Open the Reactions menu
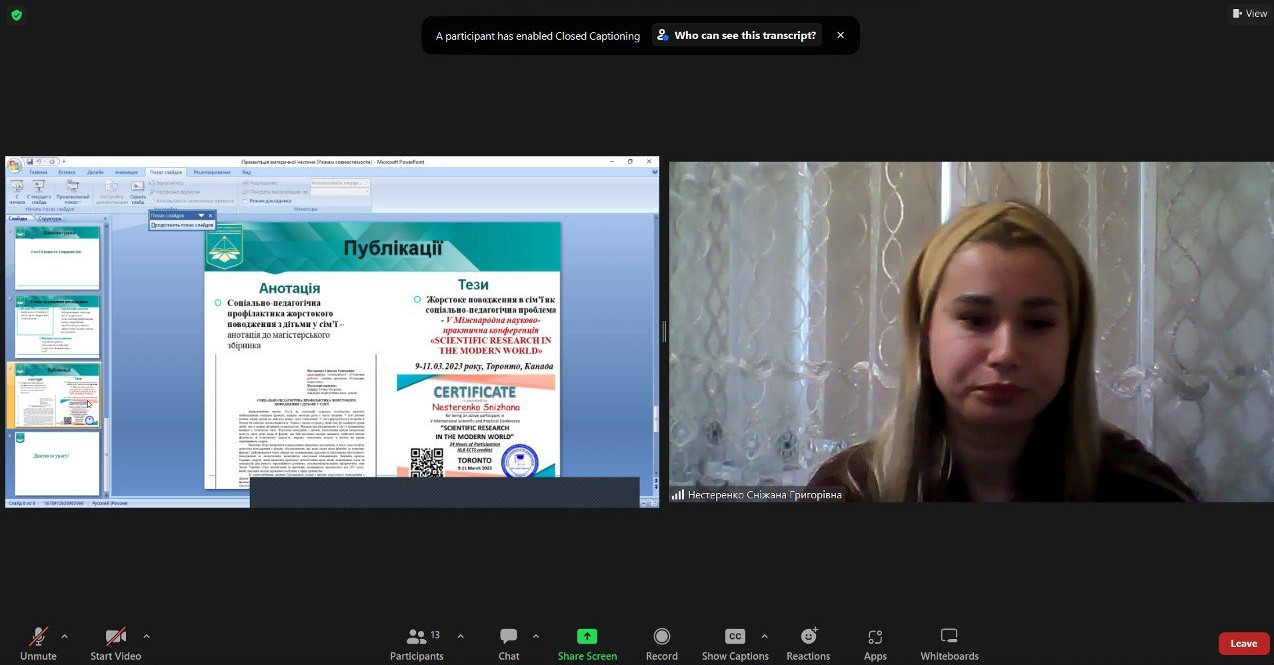 808,637
